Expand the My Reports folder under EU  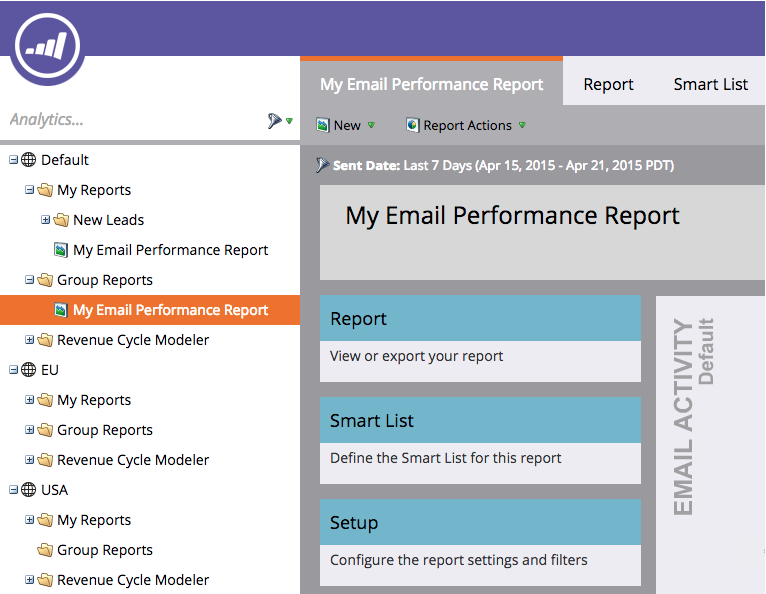pyautogui.click(x=29, y=400)
